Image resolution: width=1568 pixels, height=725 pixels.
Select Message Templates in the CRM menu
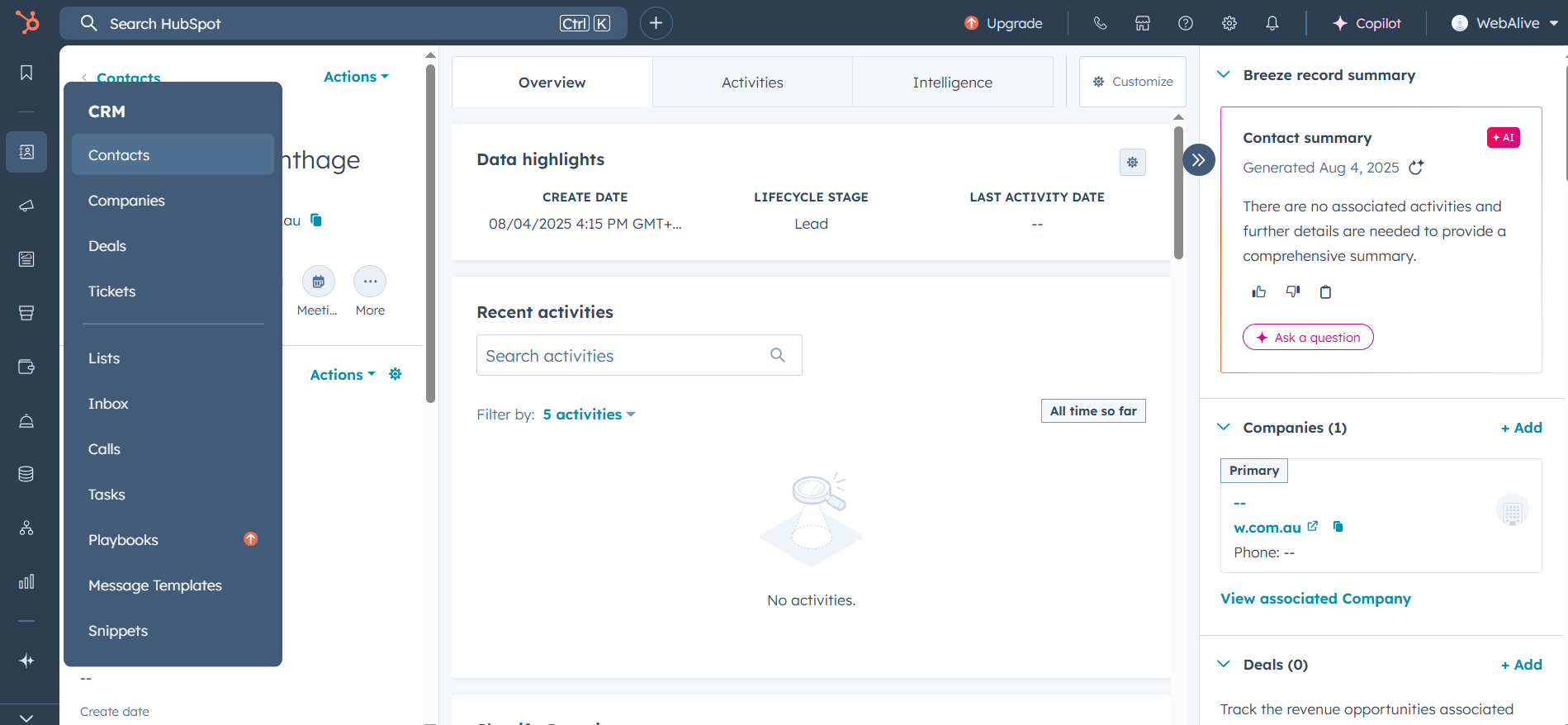point(173,585)
